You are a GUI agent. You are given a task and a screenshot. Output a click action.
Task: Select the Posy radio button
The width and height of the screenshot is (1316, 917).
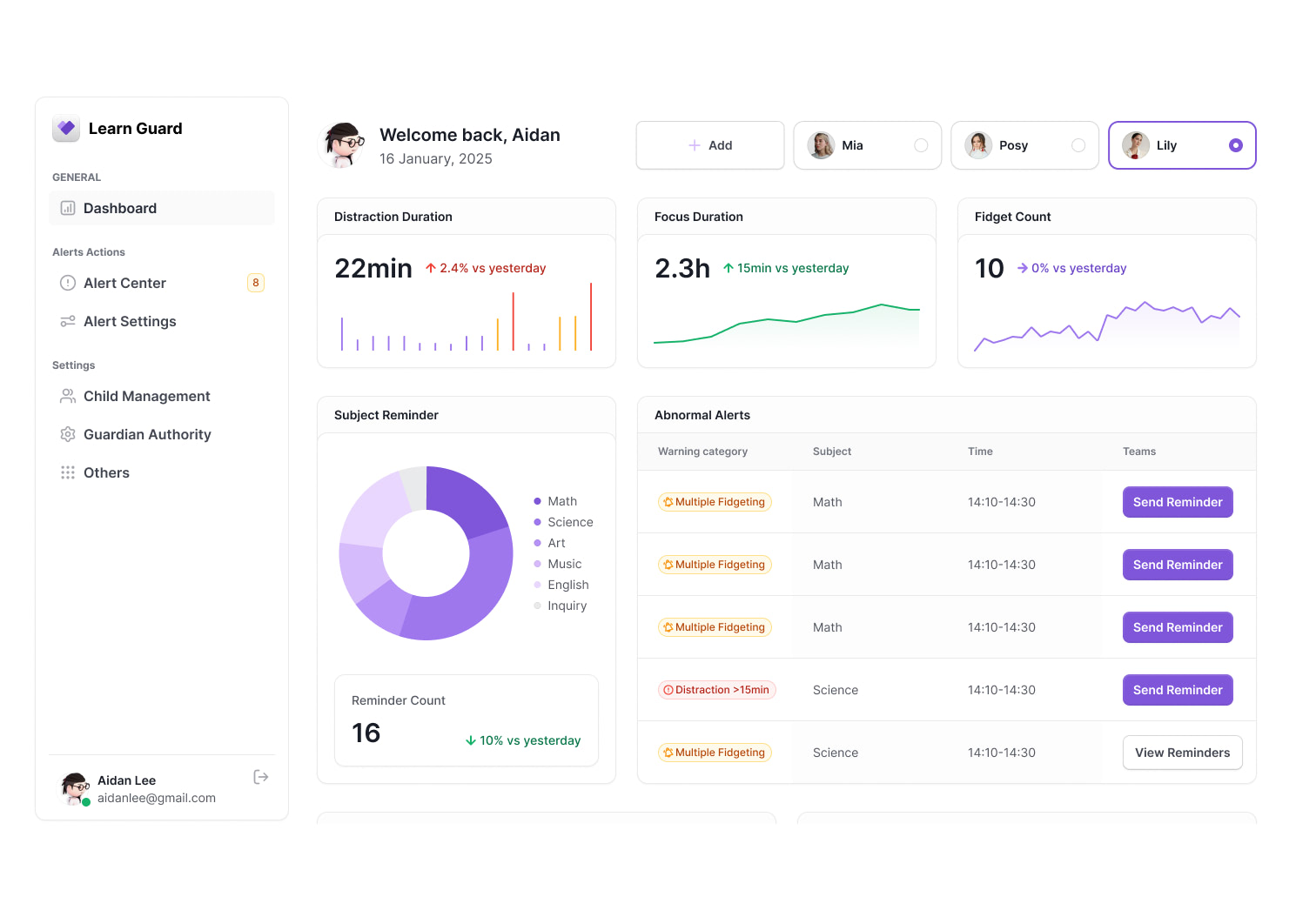[1078, 145]
